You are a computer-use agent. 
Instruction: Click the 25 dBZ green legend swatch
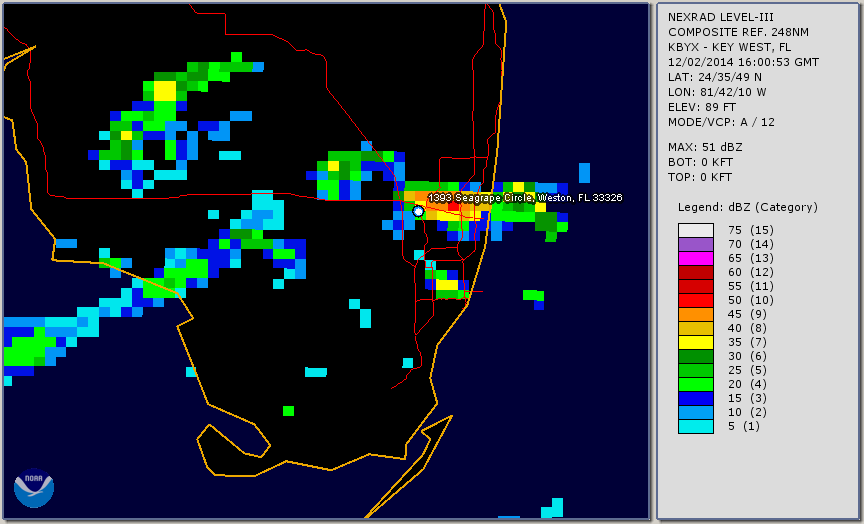(695, 370)
